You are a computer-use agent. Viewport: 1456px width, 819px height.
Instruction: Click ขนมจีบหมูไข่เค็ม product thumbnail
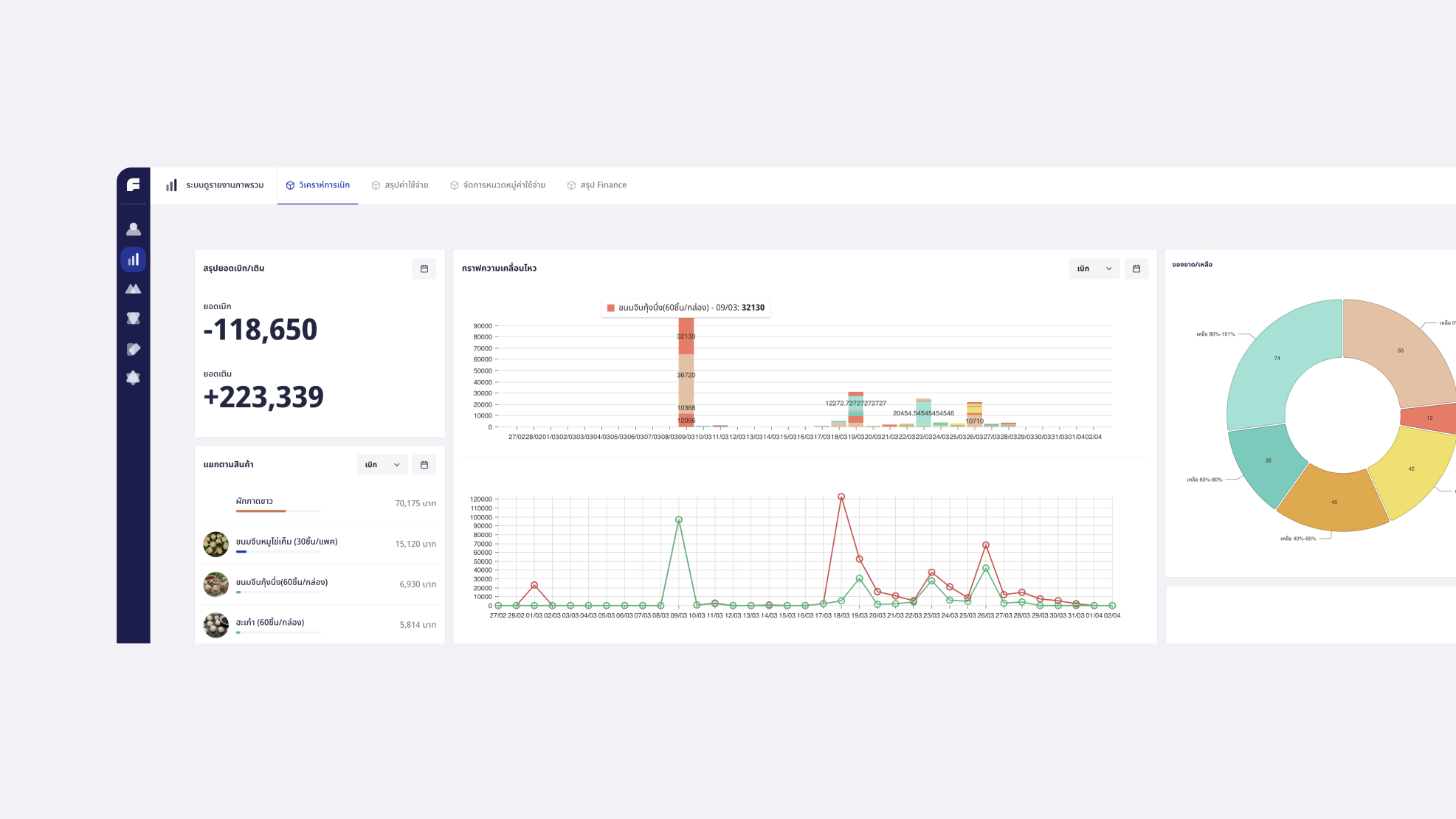point(215,544)
